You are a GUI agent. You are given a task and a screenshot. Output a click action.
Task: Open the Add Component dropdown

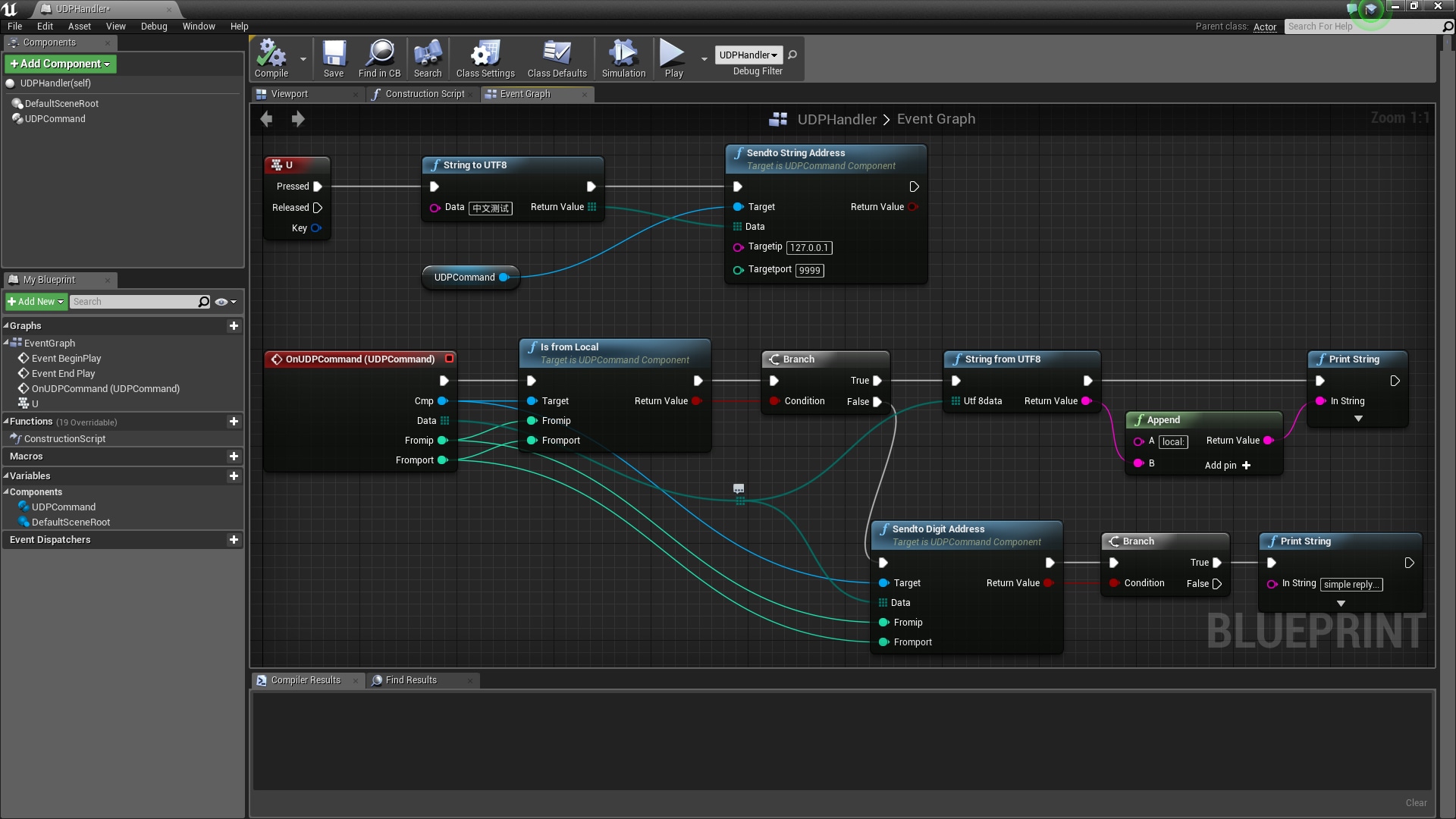coord(61,64)
